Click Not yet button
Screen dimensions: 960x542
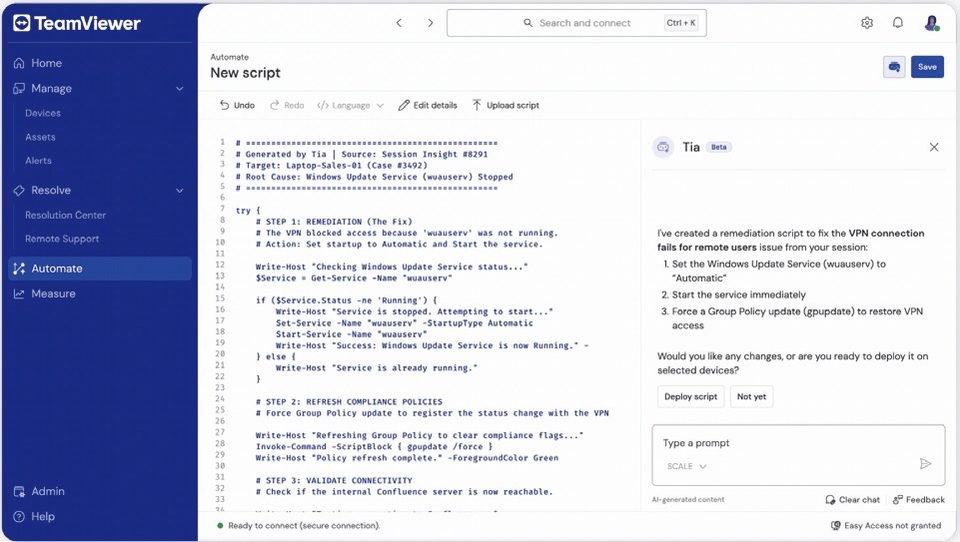pos(751,397)
